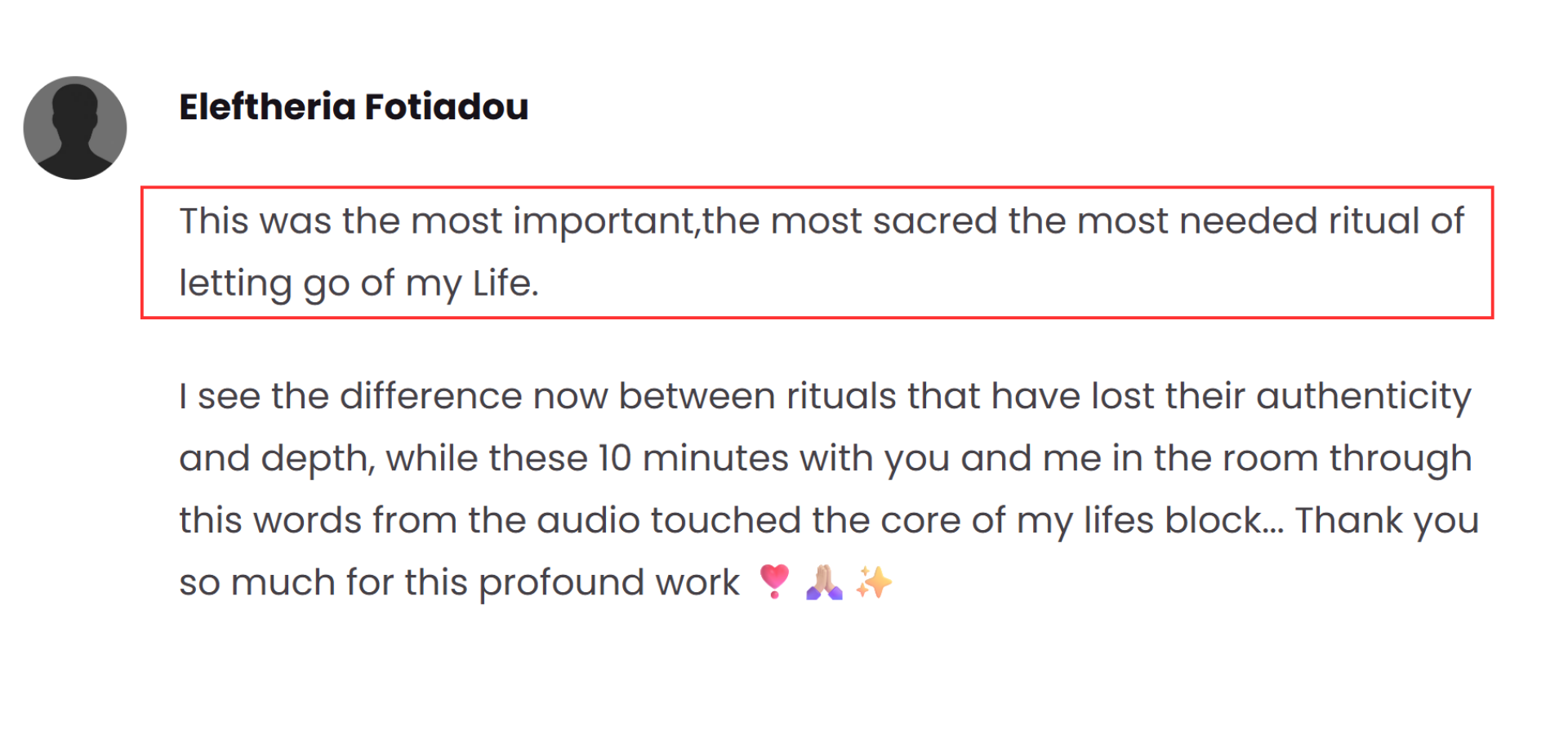The image size is (1568, 735).
Task: Click the heart emoji
Action: (774, 581)
